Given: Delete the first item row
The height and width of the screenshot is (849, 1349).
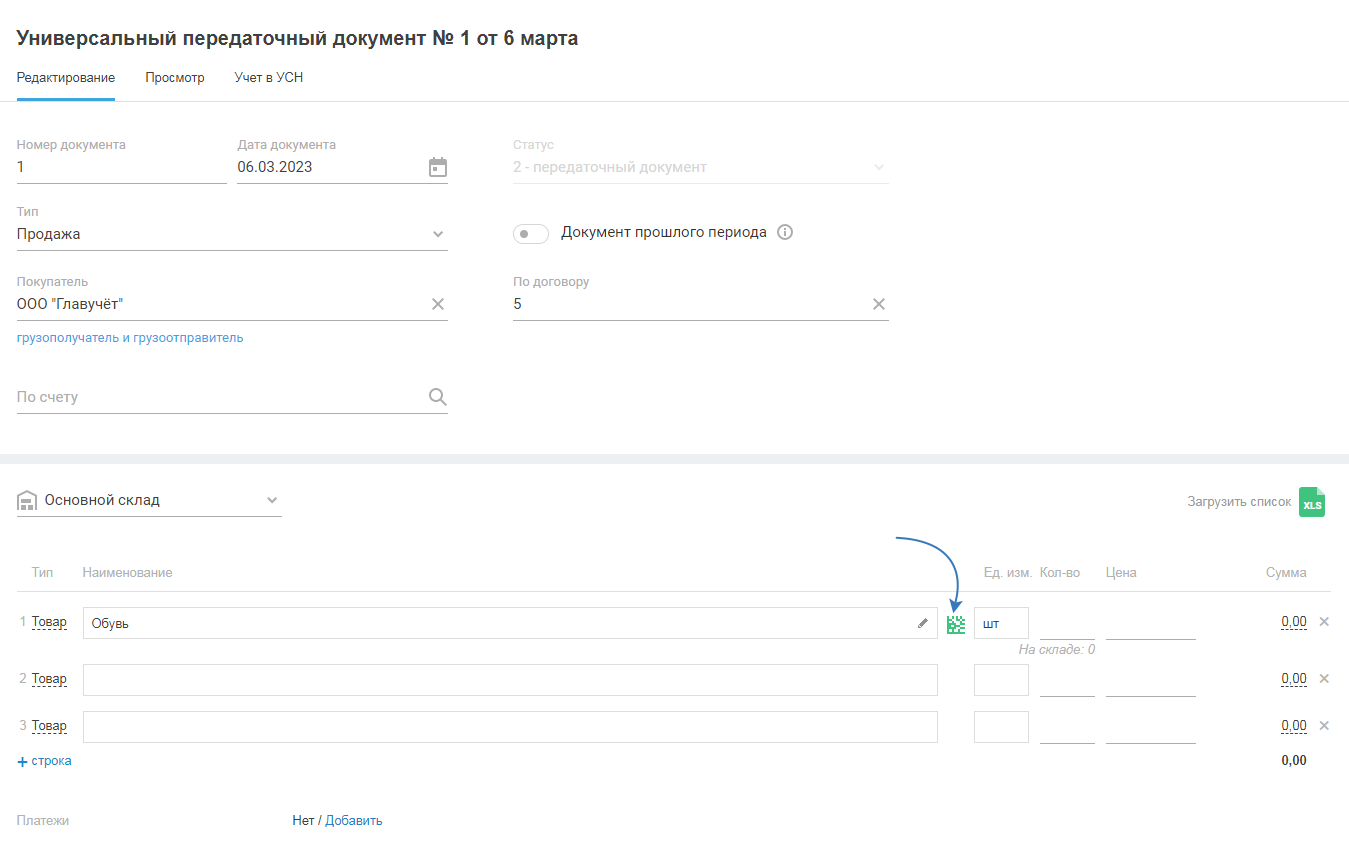Looking at the screenshot, I should click(x=1324, y=622).
